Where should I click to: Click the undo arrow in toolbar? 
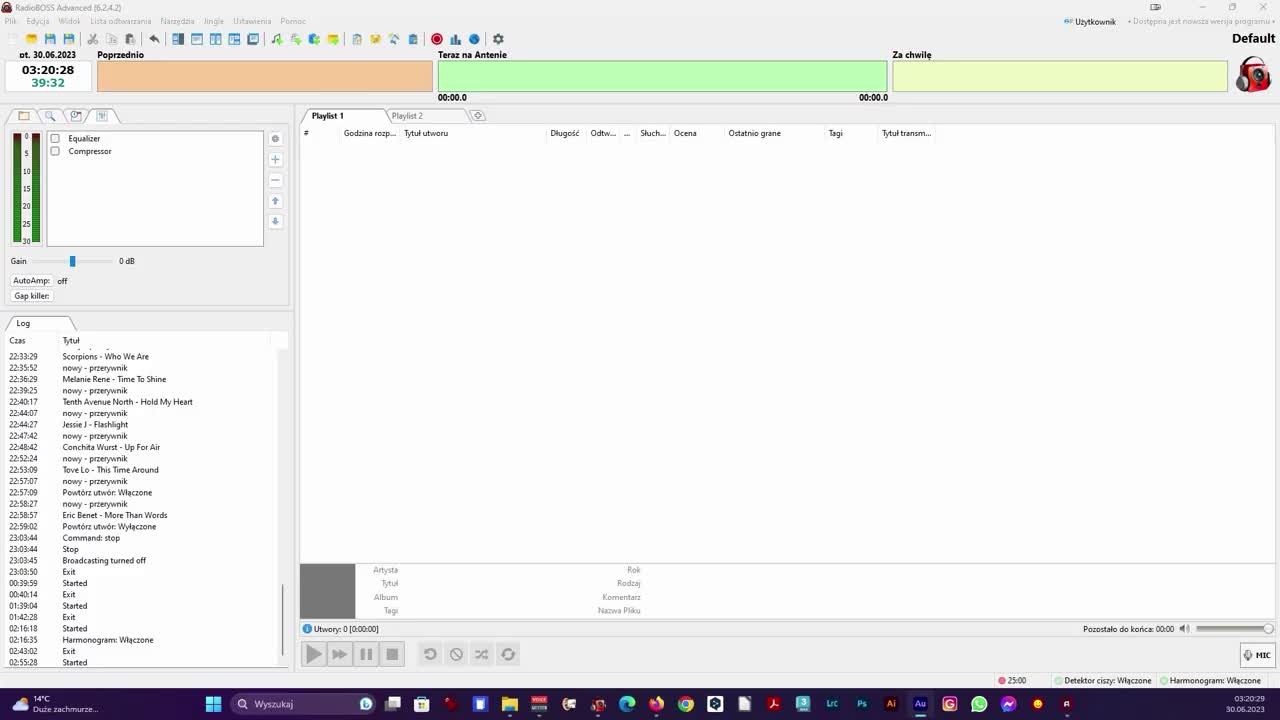[154, 39]
